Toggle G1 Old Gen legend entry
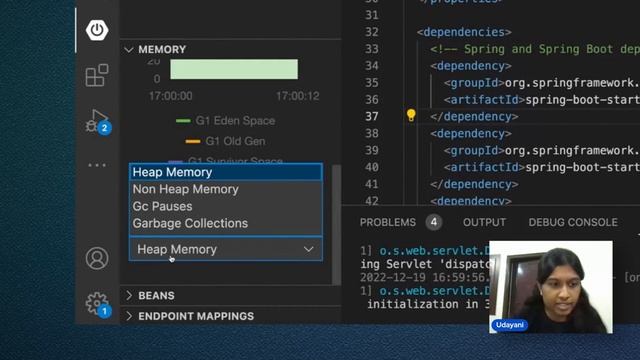Image resolution: width=640 pixels, height=360 pixels. point(225,141)
